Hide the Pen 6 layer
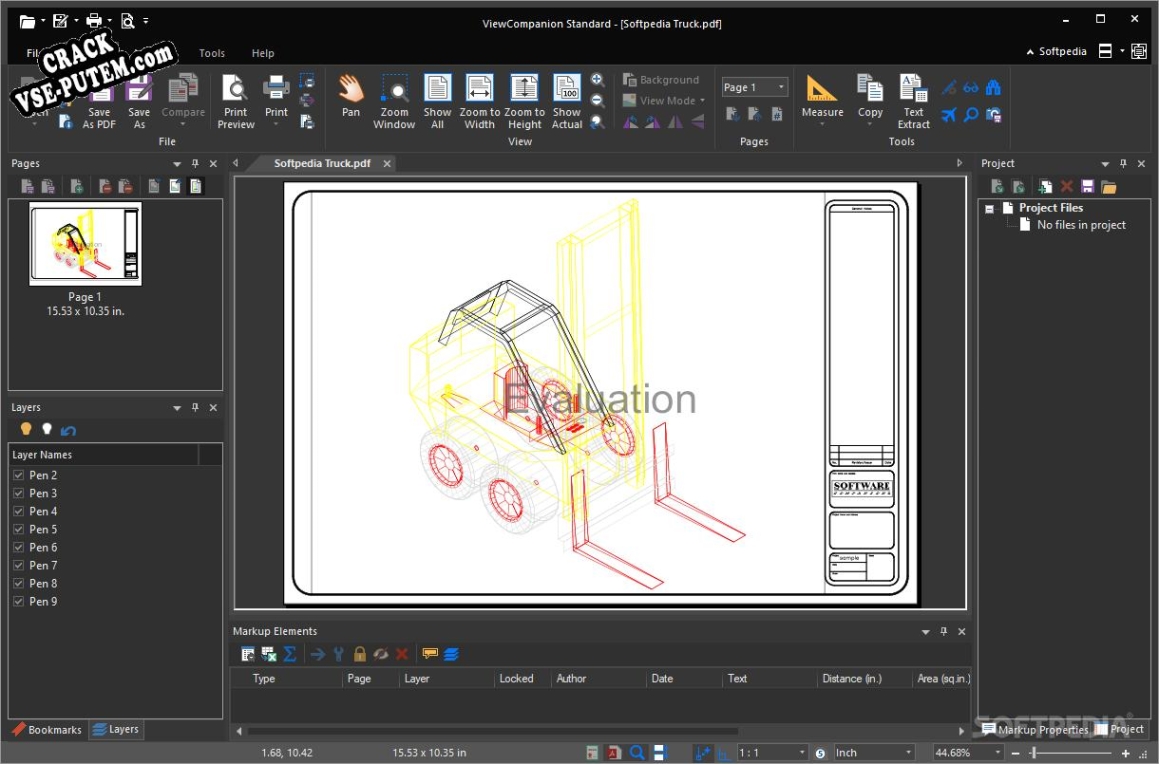Viewport: 1159px width, 764px height. (x=18, y=548)
